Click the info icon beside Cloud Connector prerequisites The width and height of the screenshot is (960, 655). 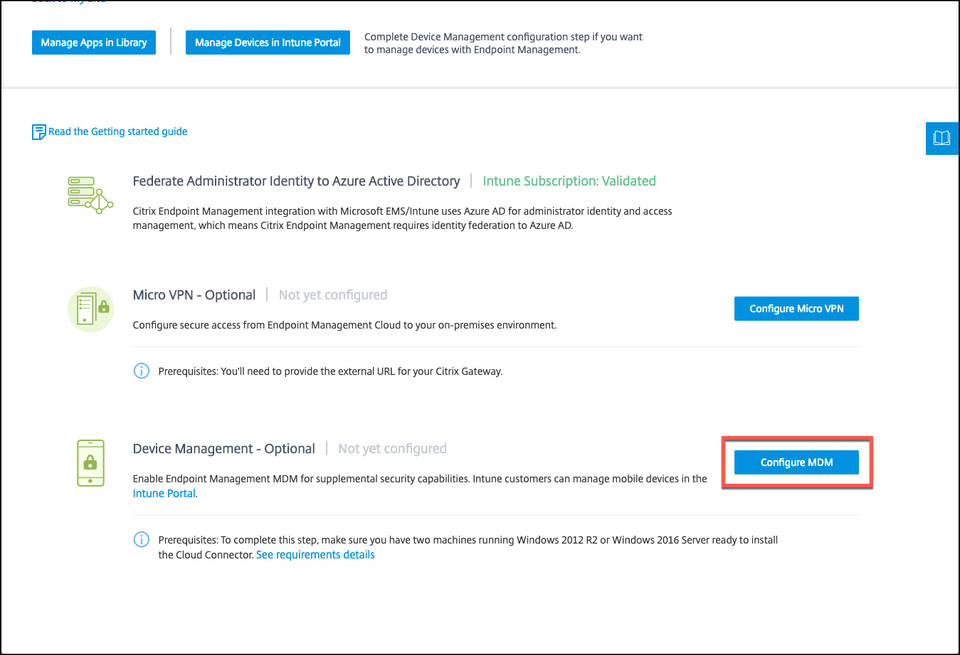141,539
